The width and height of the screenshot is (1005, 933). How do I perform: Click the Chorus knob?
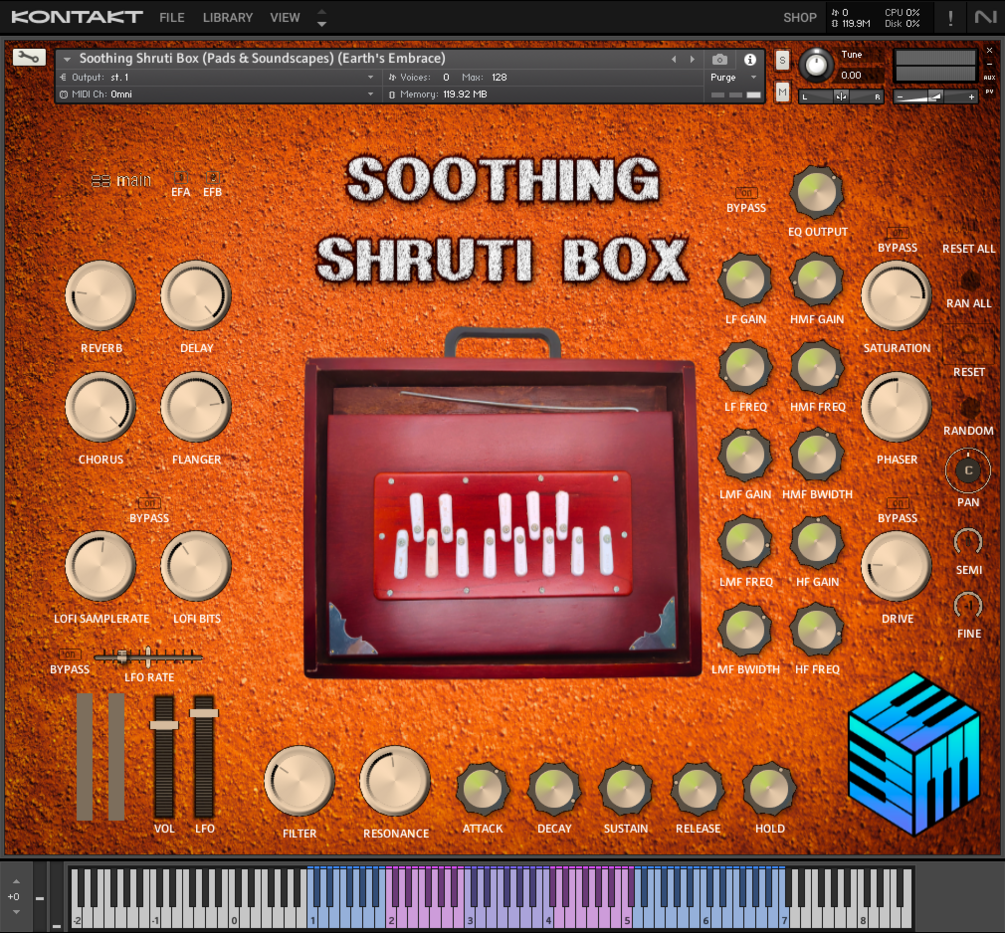tap(101, 407)
